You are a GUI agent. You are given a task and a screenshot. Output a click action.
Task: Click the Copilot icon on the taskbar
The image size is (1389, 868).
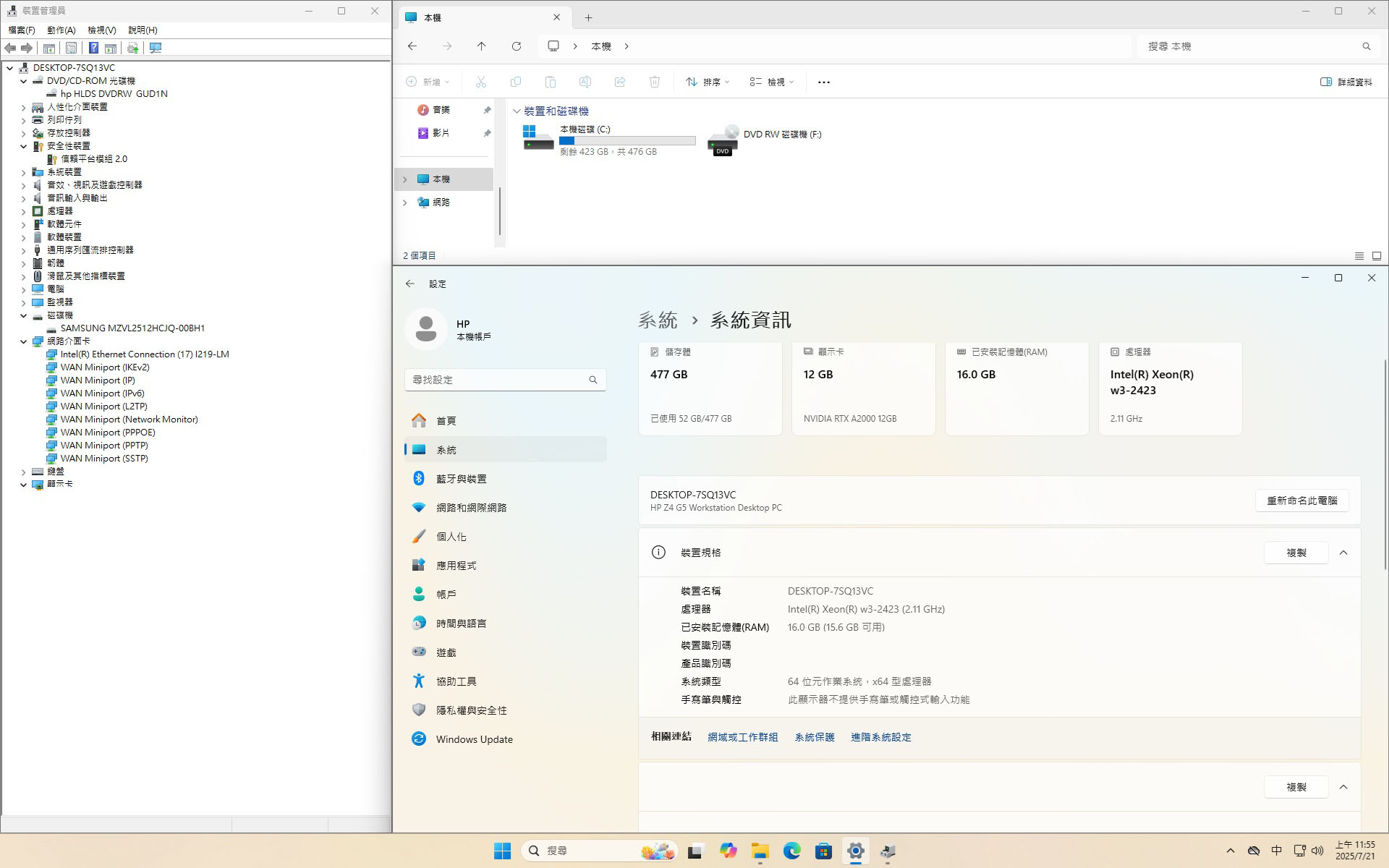(x=729, y=851)
